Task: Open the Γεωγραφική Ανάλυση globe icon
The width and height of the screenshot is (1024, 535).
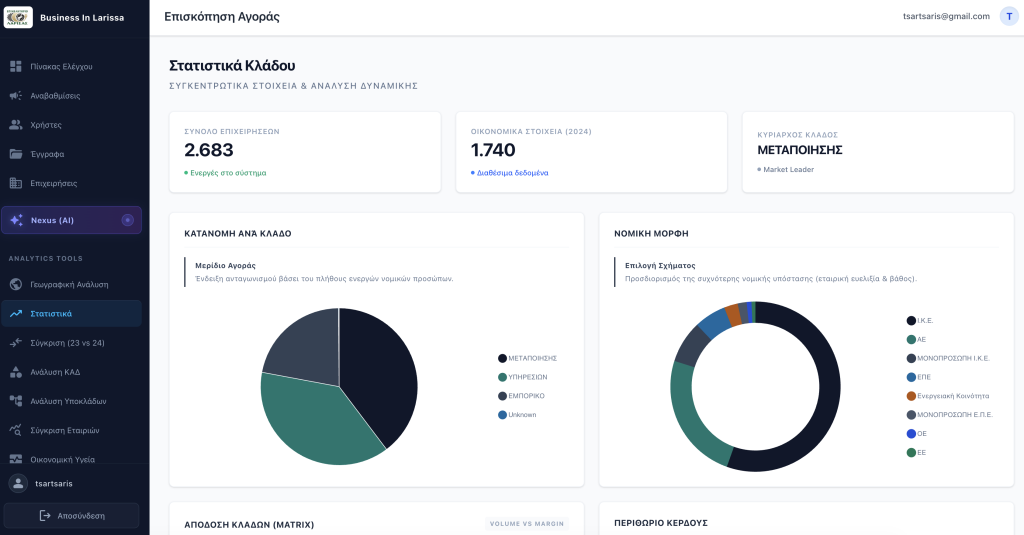Action: click(16, 285)
